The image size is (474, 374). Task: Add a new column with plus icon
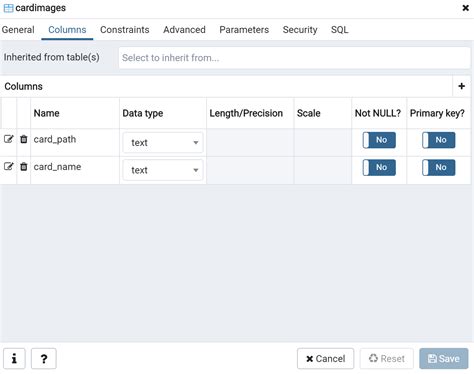pos(462,86)
